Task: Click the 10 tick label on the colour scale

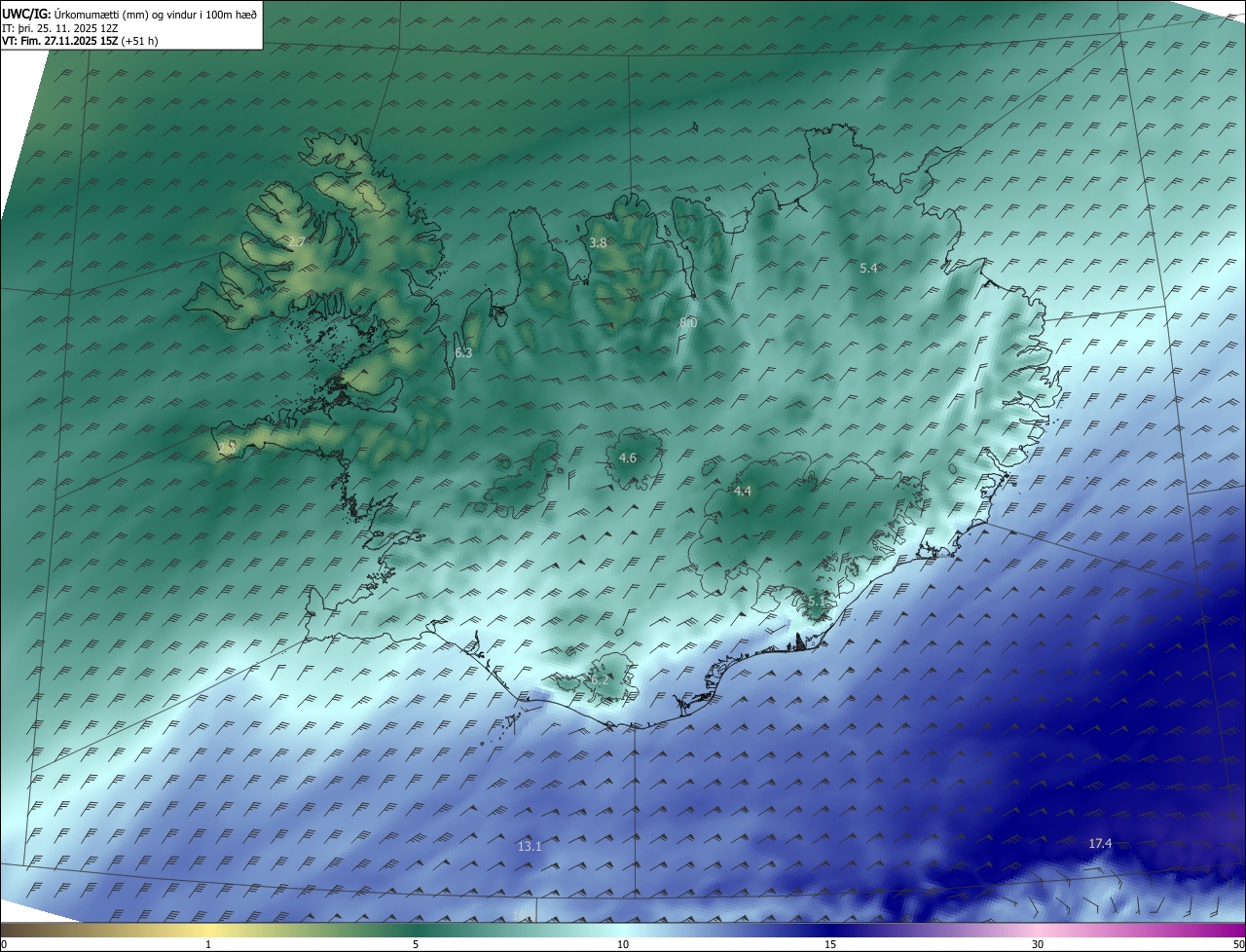Action: pyautogui.click(x=623, y=944)
